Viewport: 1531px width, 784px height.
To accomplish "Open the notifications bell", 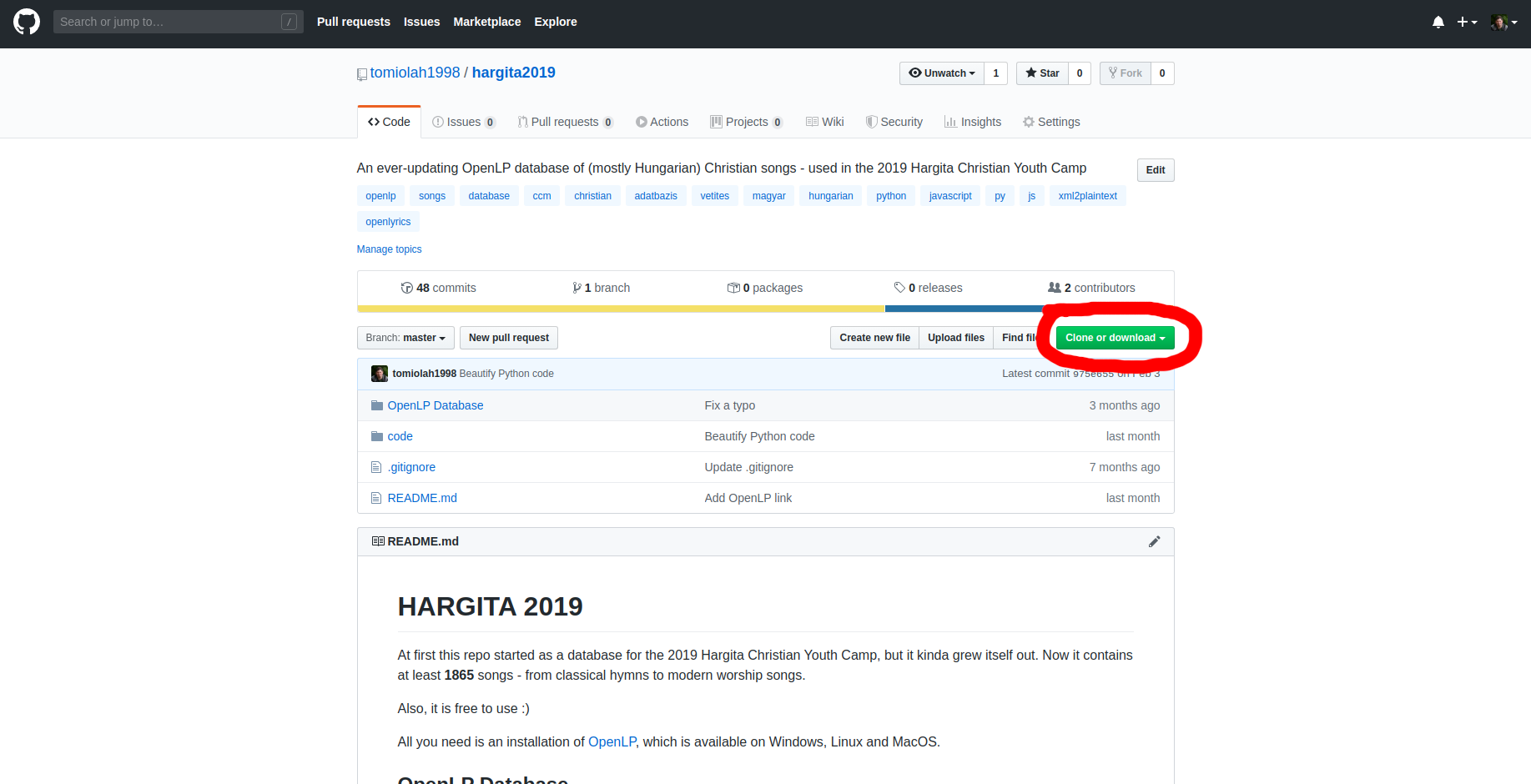I will (1438, 23).
